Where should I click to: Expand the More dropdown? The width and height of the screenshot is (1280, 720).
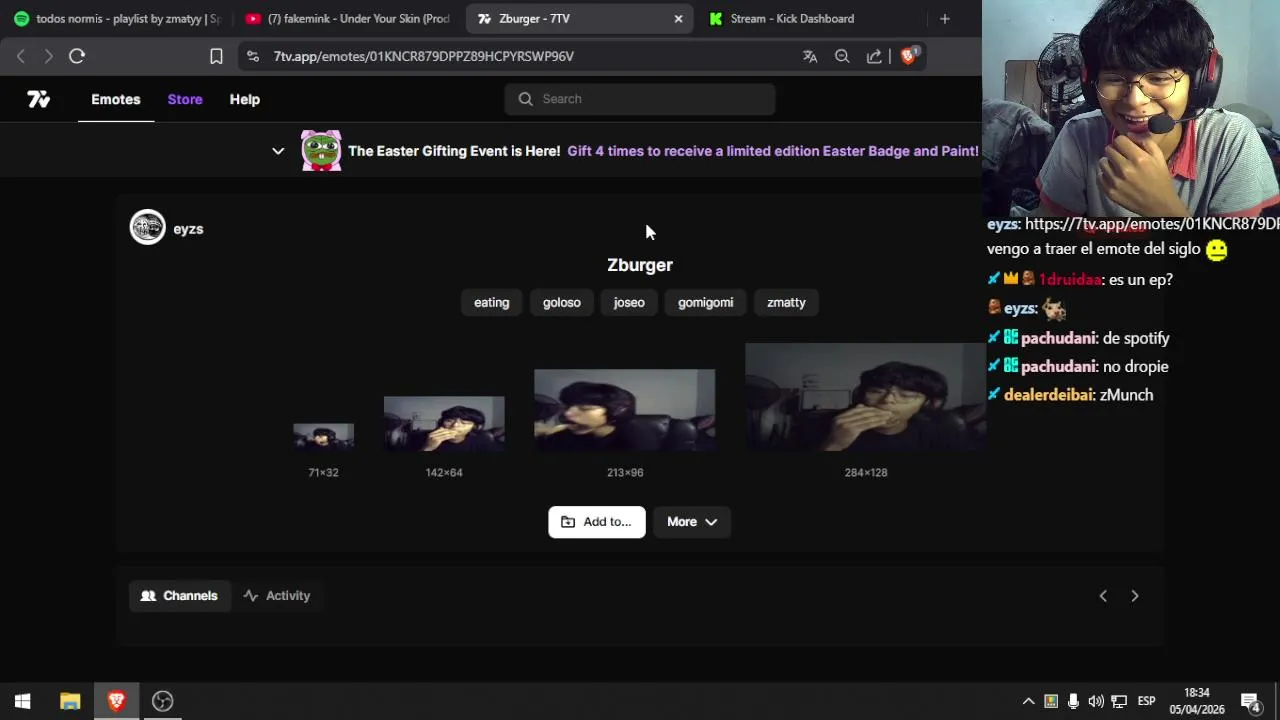tap(692, 522)
